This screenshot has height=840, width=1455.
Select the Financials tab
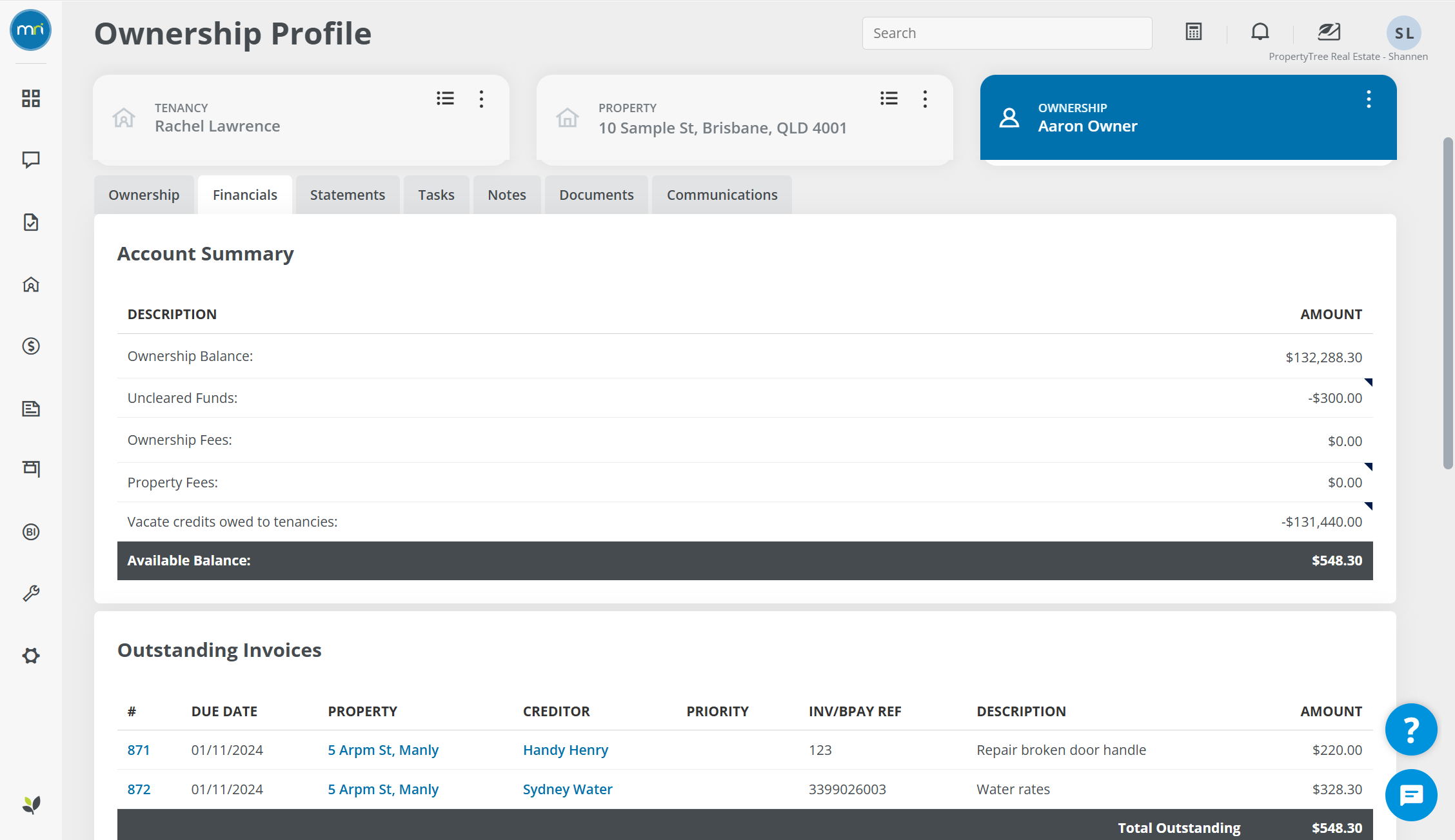pos(245,195)
